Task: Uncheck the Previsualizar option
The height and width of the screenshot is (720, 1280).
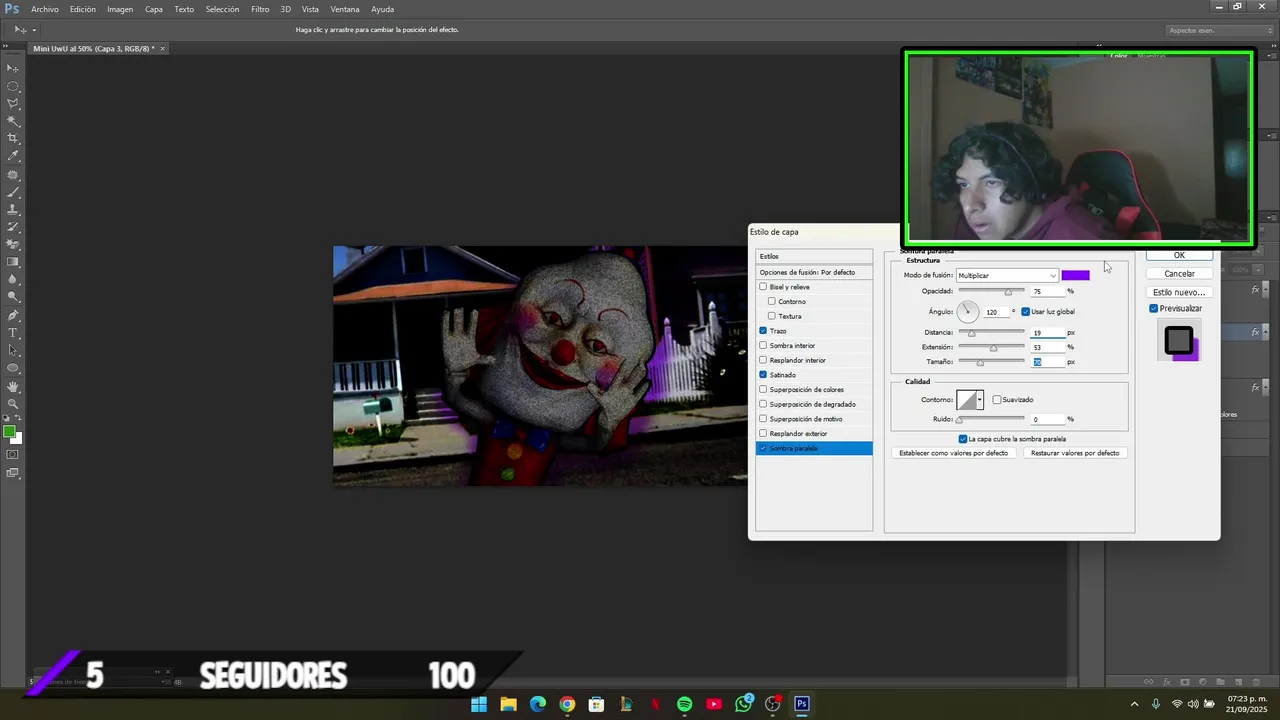Action: pyautogui.click(x=1154, y=308)
